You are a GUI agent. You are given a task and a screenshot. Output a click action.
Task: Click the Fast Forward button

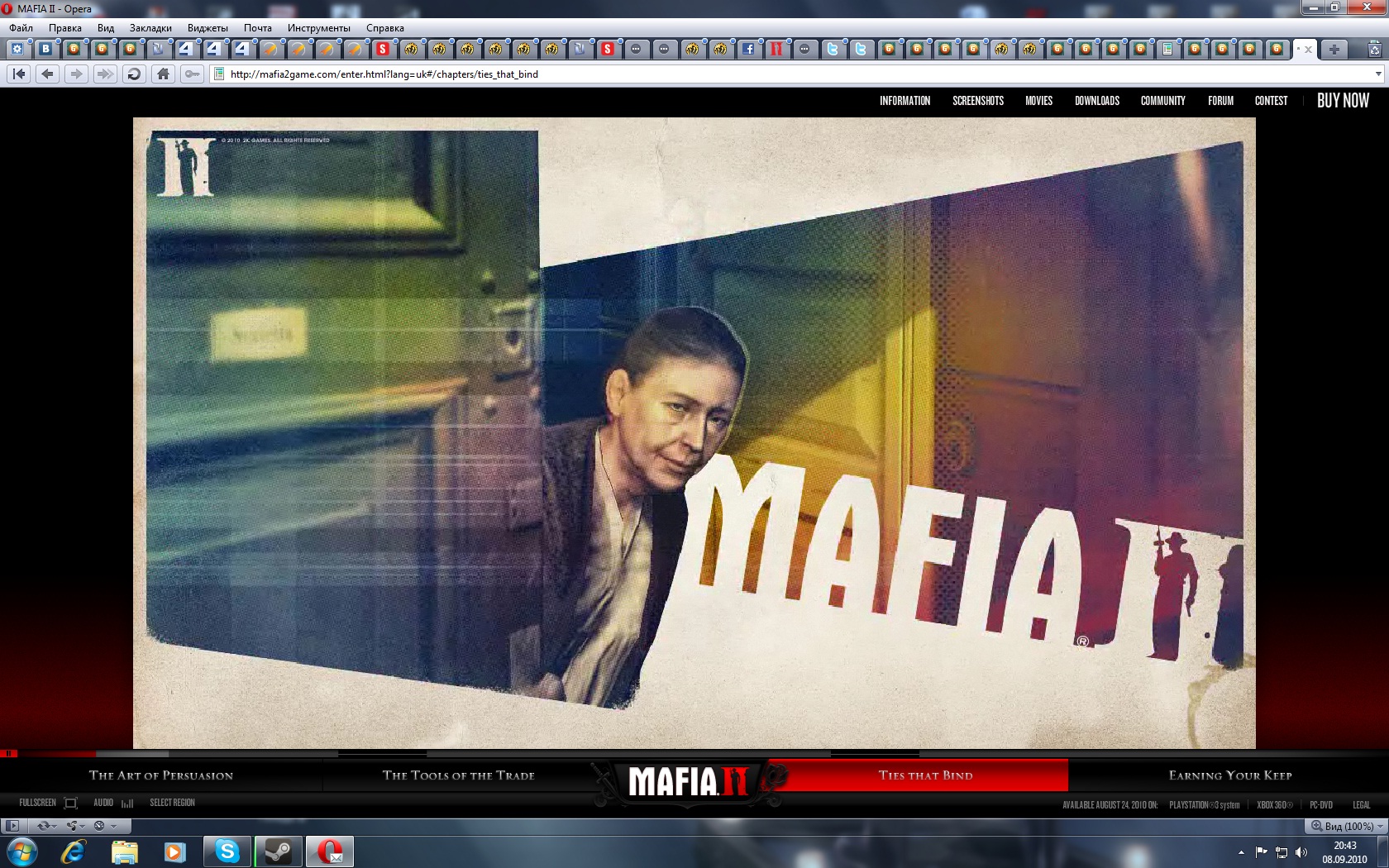point(105,74)
